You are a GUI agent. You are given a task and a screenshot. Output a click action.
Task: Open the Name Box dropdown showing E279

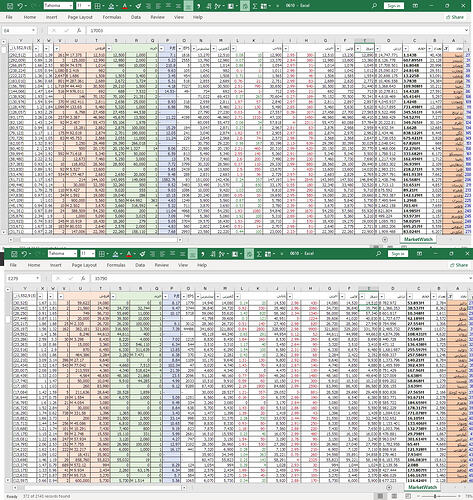click(37, 278)
